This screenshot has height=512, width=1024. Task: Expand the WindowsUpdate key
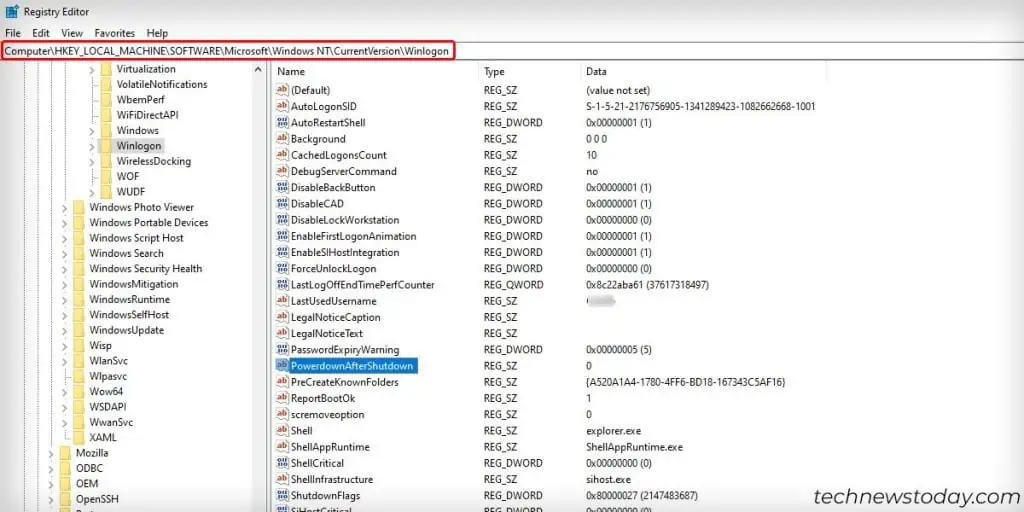coord(64,330)
